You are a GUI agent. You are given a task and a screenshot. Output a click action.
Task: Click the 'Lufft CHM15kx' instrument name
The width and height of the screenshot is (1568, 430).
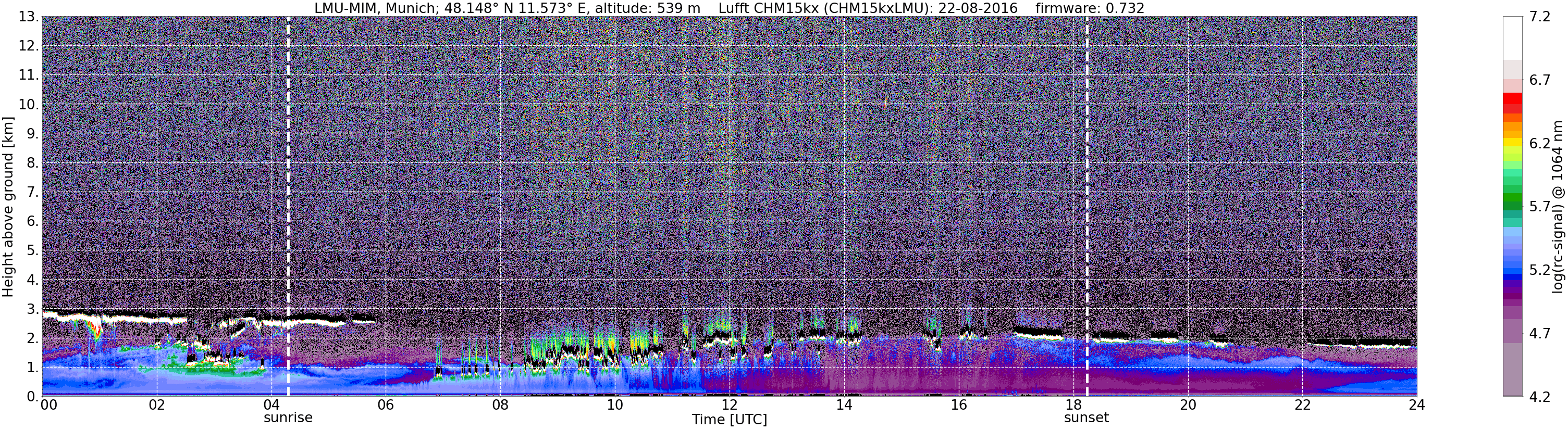(768, 8)
